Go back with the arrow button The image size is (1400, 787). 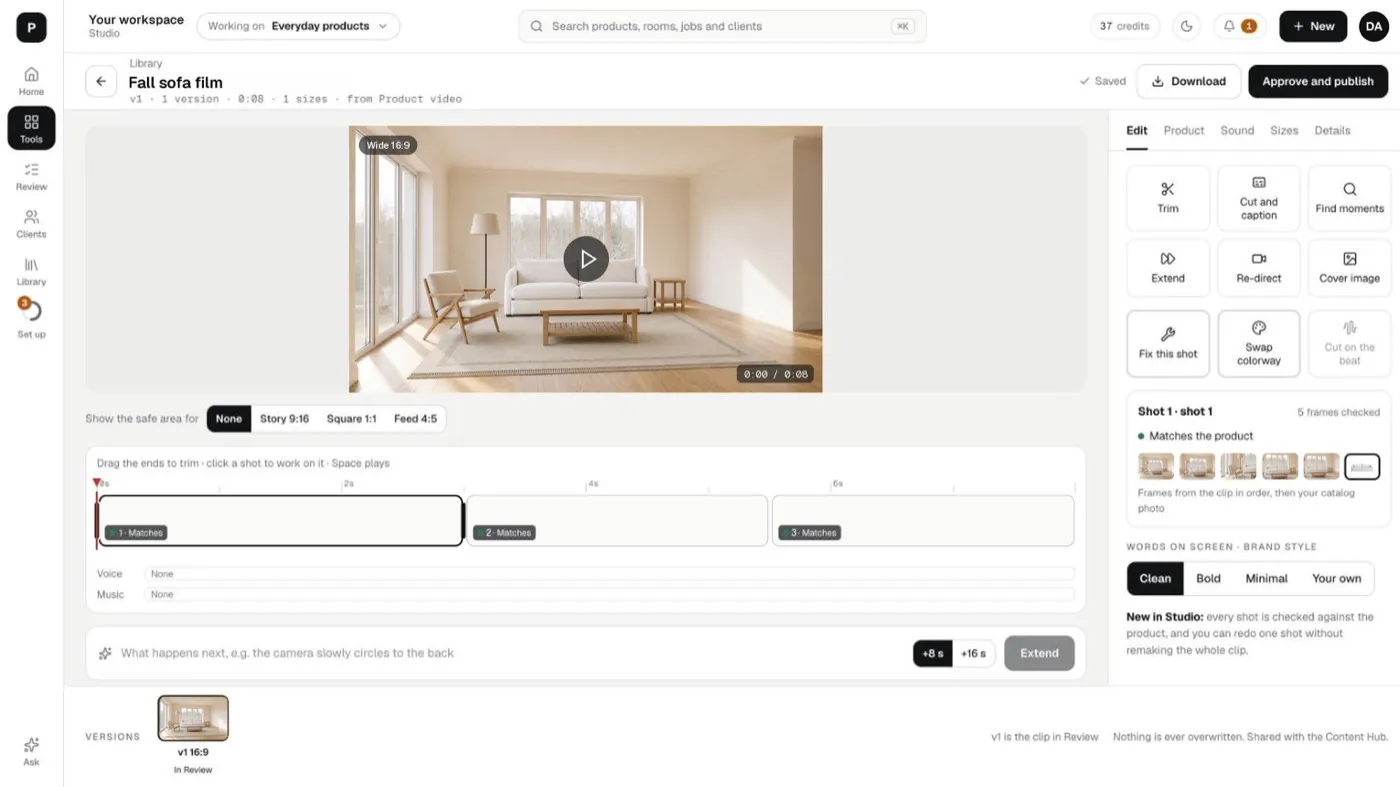(x=101, y=82)
